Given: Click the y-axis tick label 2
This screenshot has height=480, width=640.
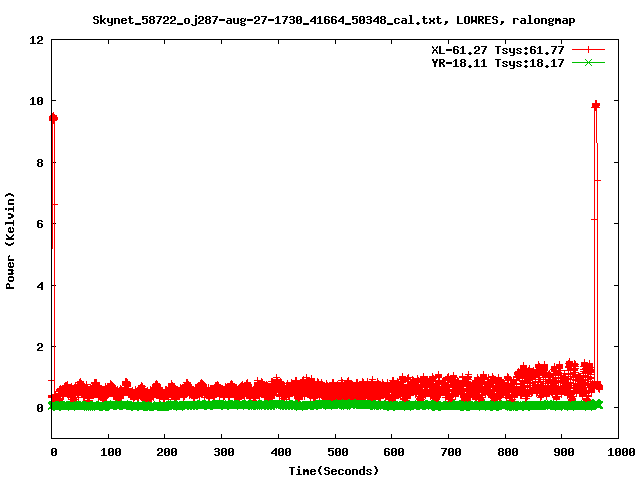Looking at the screenshot, I should [x=40, y=347].
